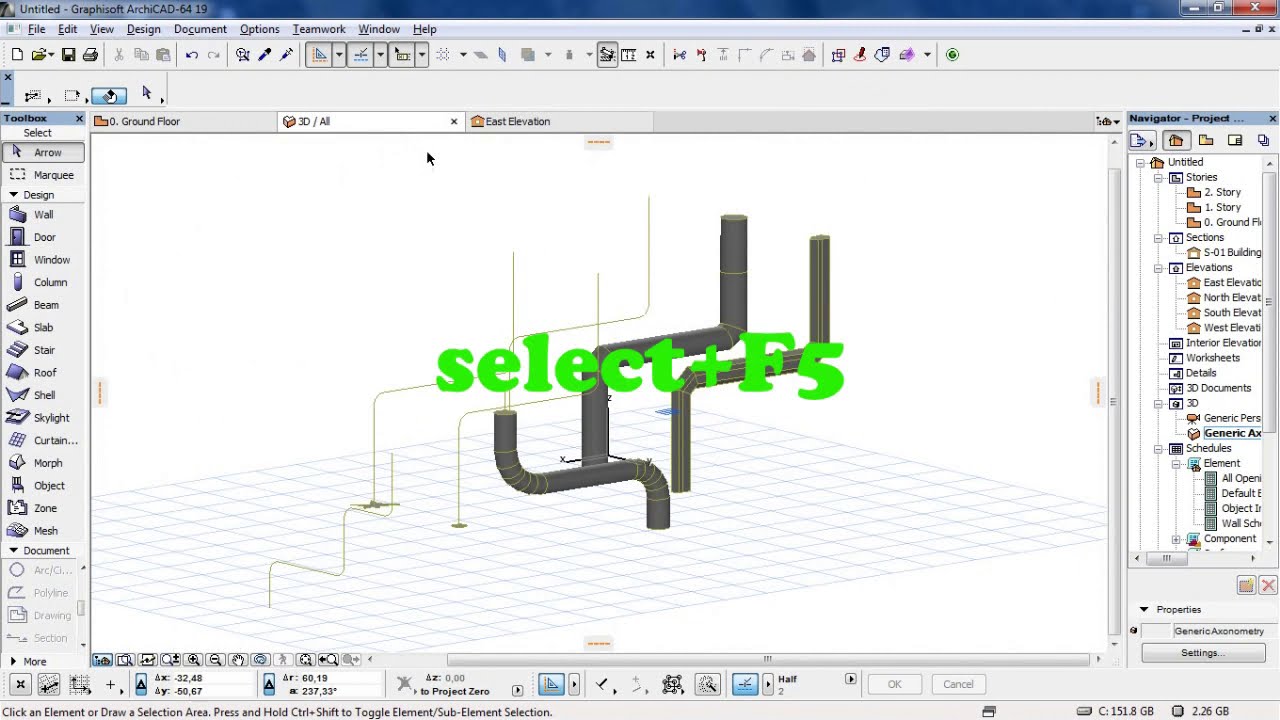The width and height of the screenshot is (1280, 720).
Task: Select the Object tool
Action: (x=42, y=486)
